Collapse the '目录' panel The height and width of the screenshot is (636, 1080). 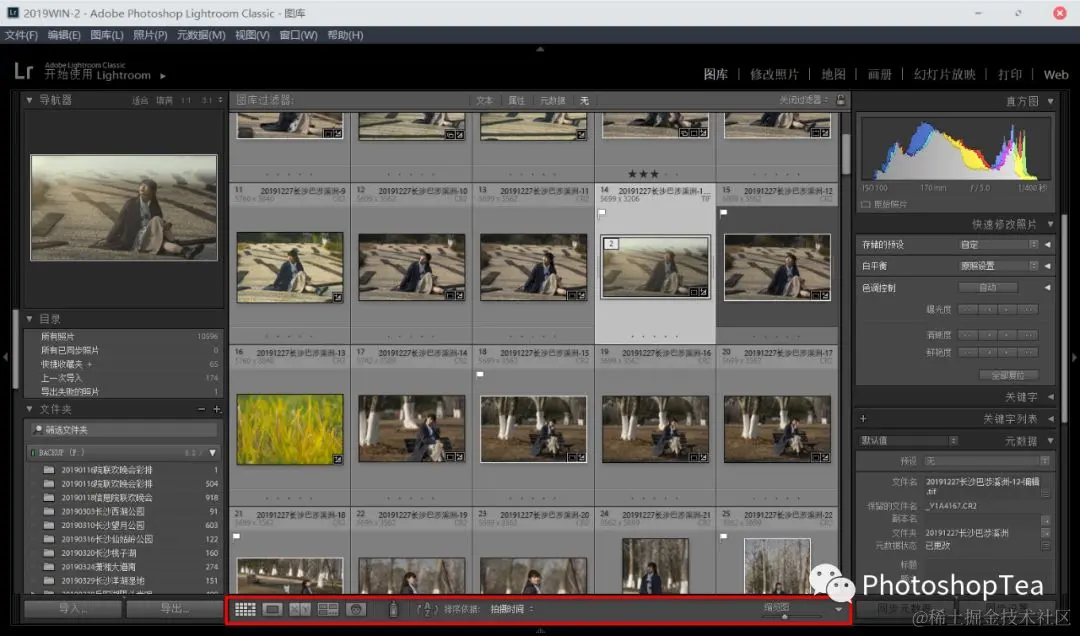click(x=30, y=319)
